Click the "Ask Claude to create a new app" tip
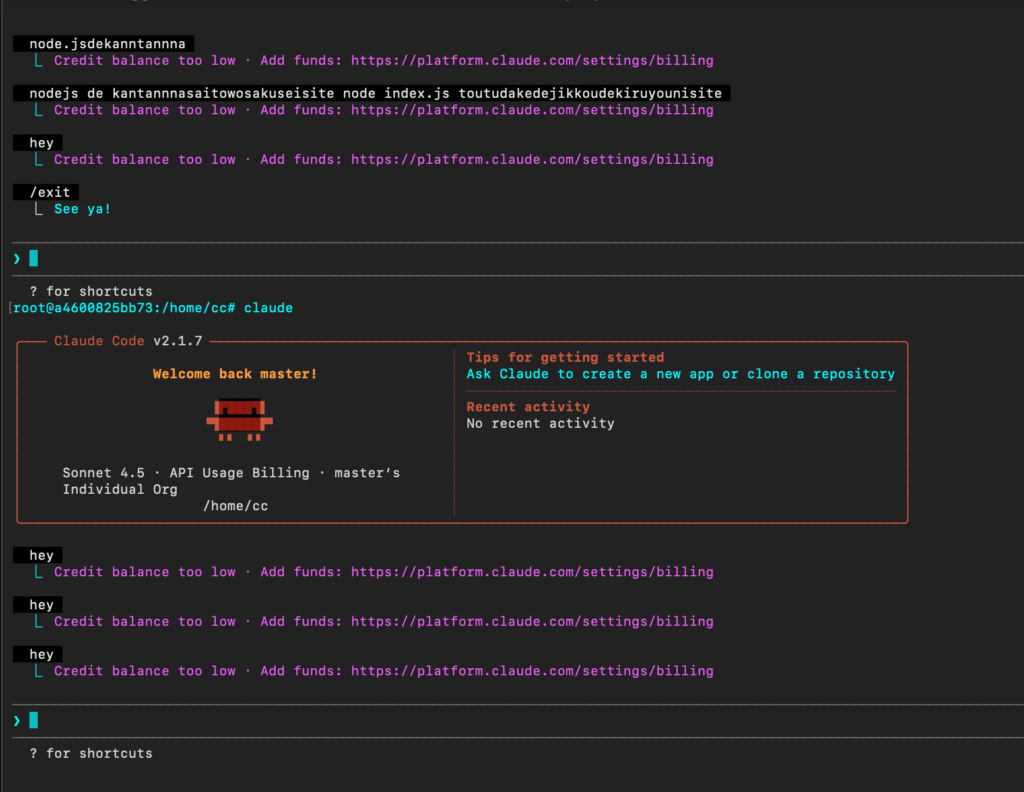1024x792 pixels. click(x=680, y=374)
